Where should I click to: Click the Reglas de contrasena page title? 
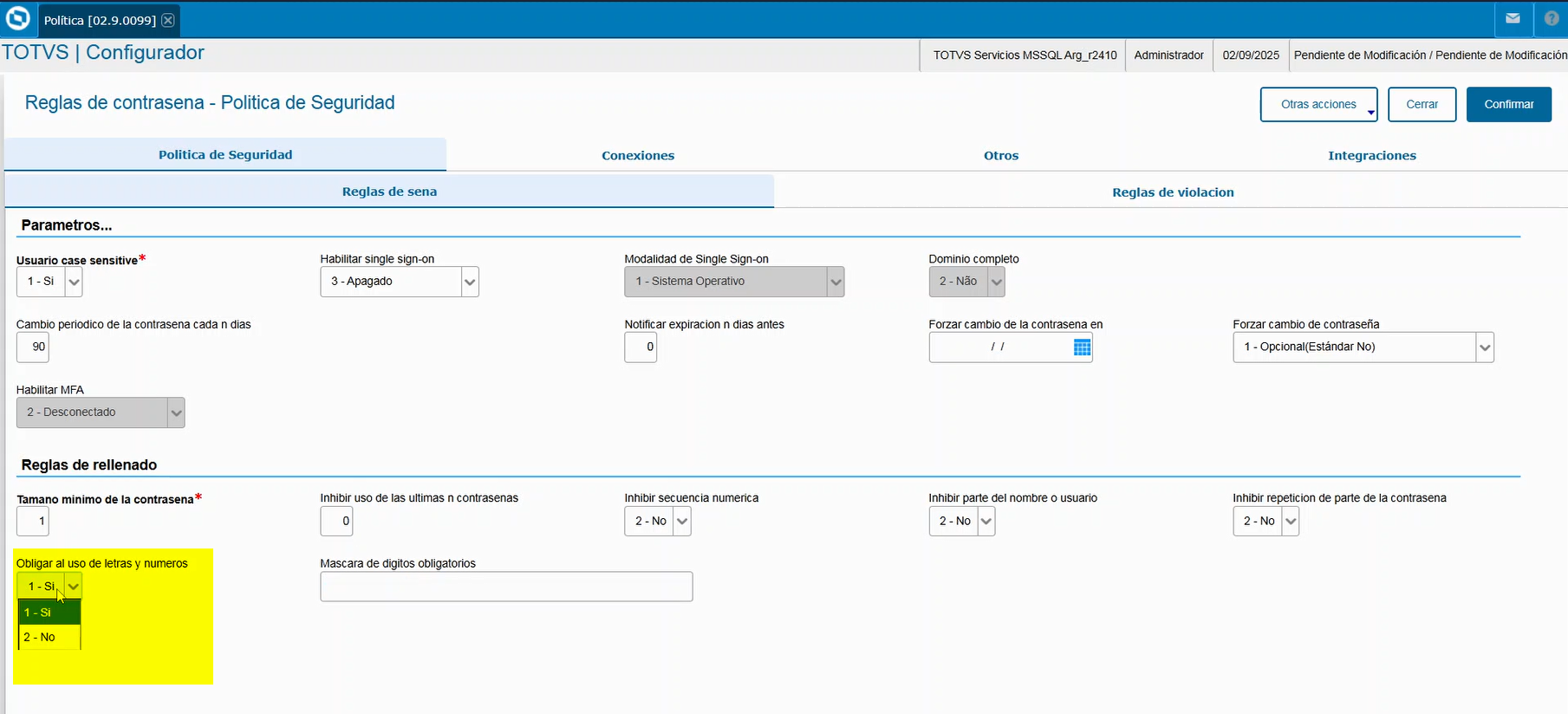[210, 102]
